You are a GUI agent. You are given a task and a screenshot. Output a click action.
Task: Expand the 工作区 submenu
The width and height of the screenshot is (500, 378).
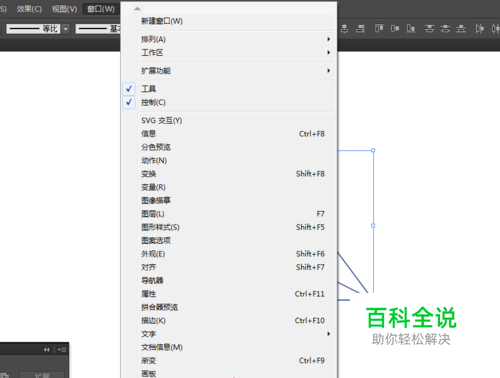[x=230, y=53]
